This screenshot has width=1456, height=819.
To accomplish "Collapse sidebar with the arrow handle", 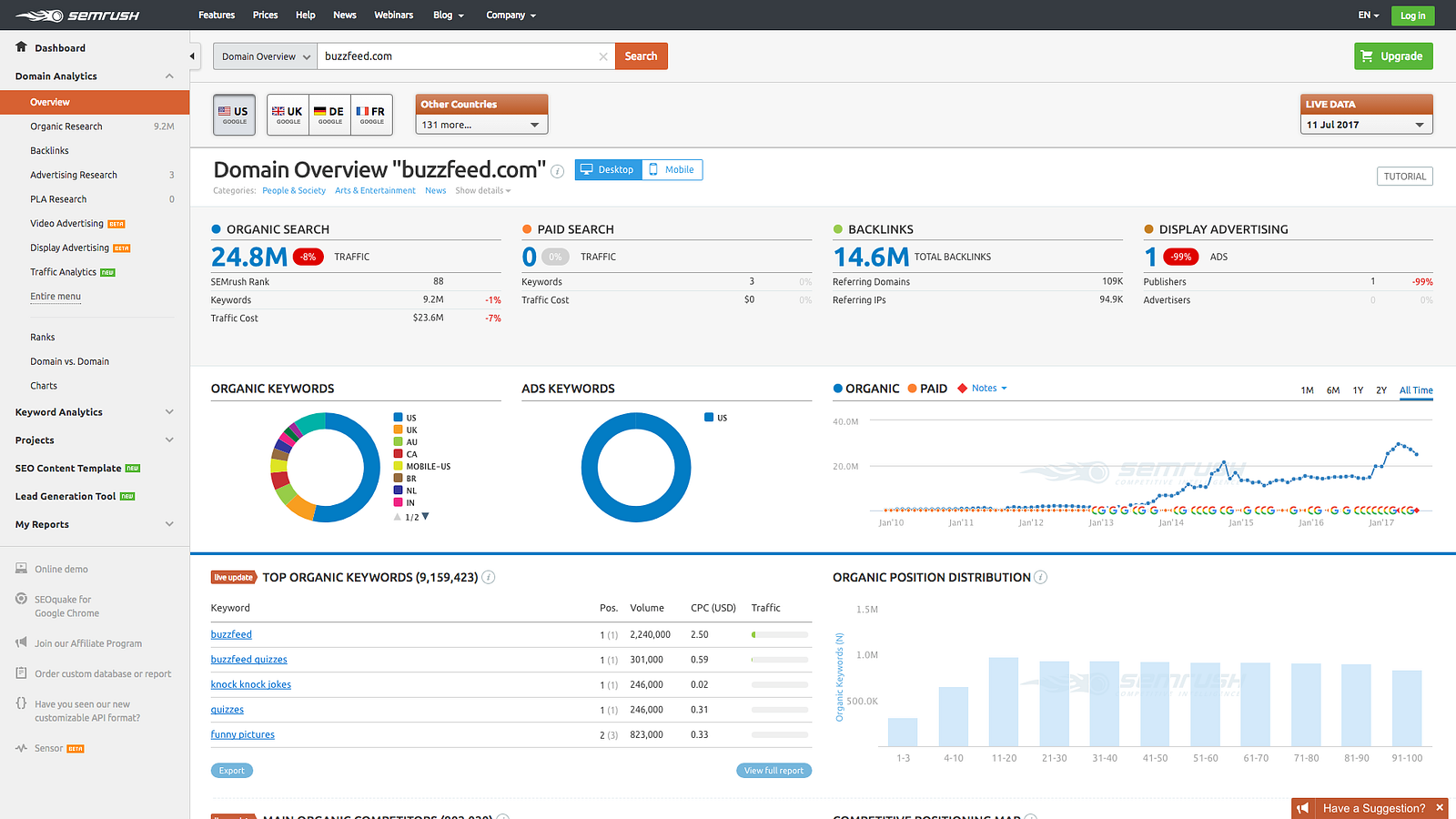I will (x=192, y=56).
